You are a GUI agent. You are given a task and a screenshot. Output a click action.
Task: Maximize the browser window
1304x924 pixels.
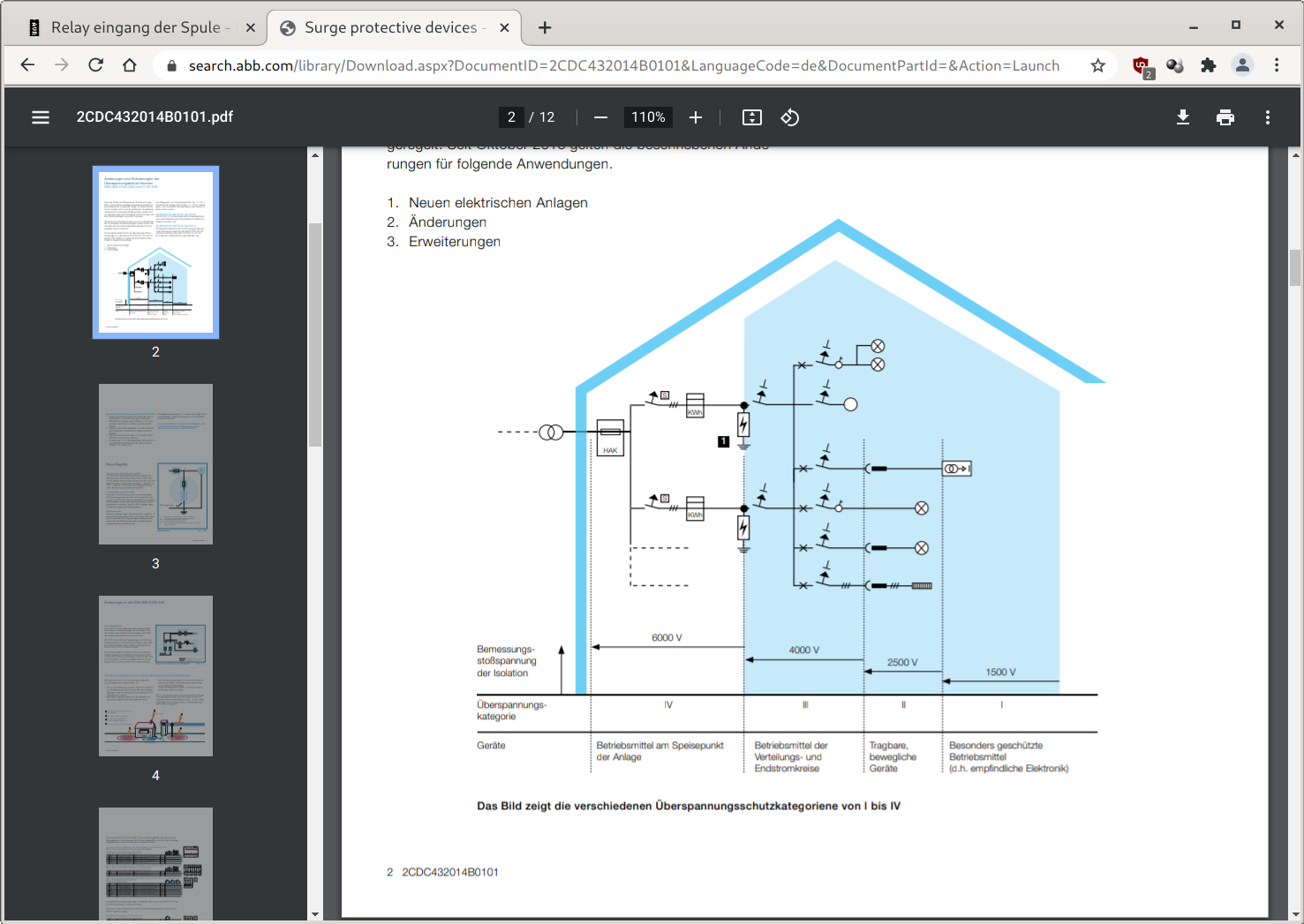tap(1236, 26)
